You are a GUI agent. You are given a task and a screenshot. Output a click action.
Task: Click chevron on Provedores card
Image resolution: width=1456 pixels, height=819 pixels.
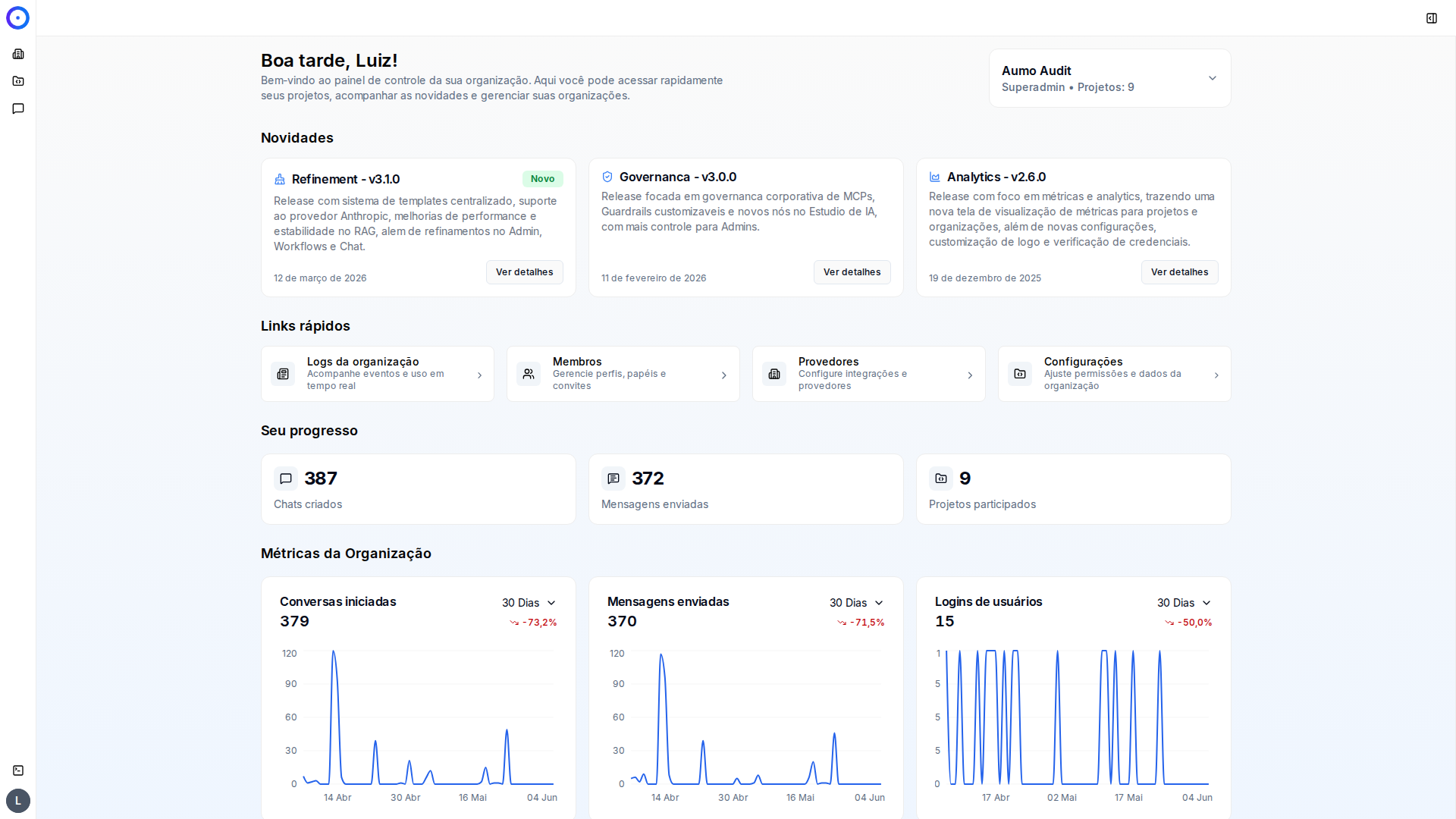(970, 375)
